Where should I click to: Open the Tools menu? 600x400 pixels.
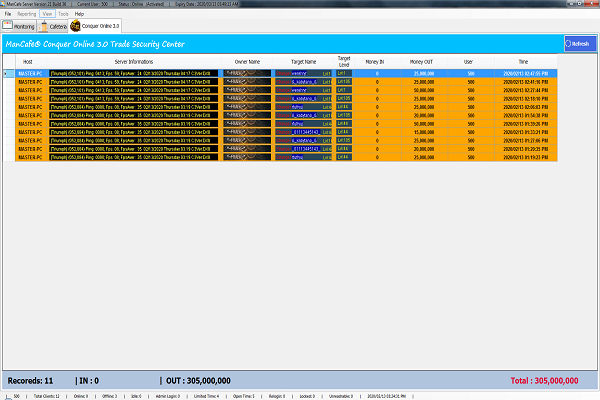coord(63,14)
